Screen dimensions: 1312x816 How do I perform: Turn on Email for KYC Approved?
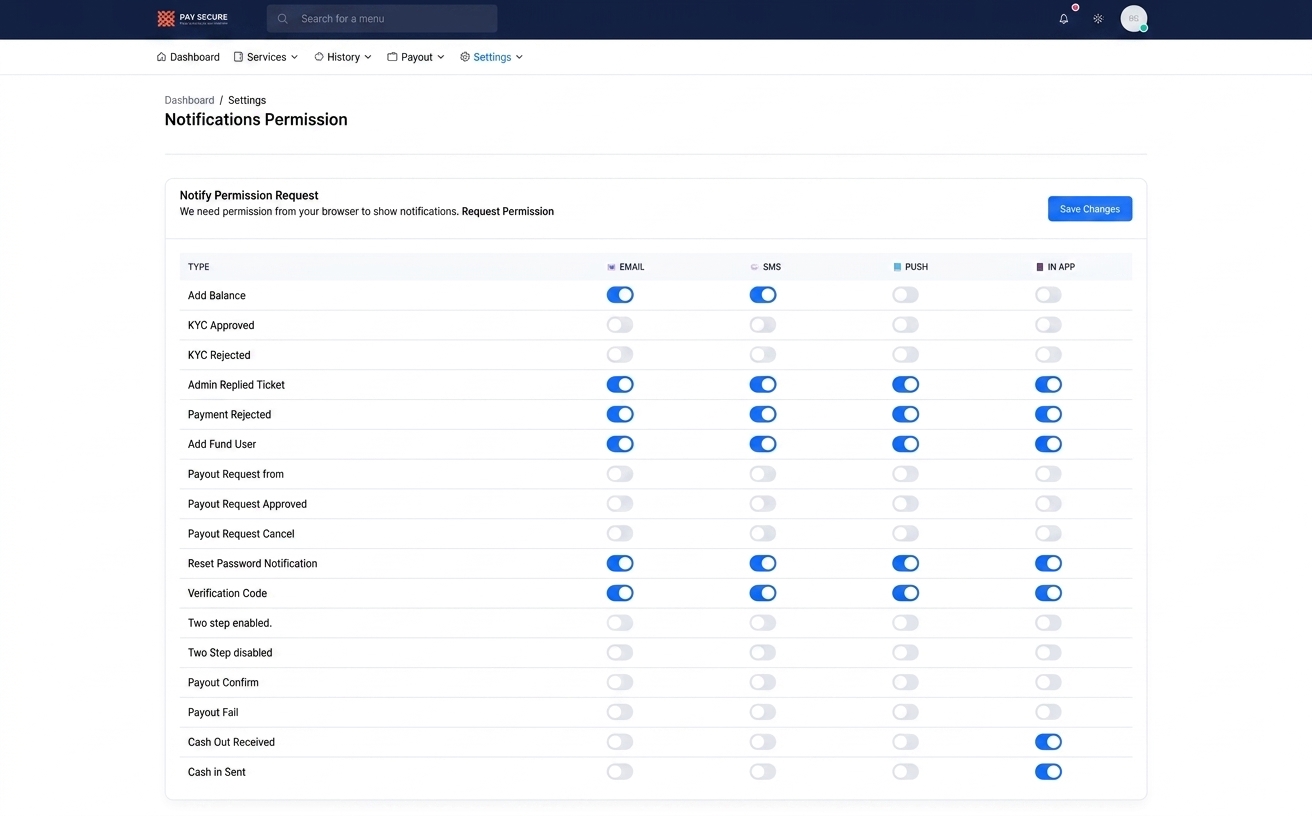coord(620,325)
